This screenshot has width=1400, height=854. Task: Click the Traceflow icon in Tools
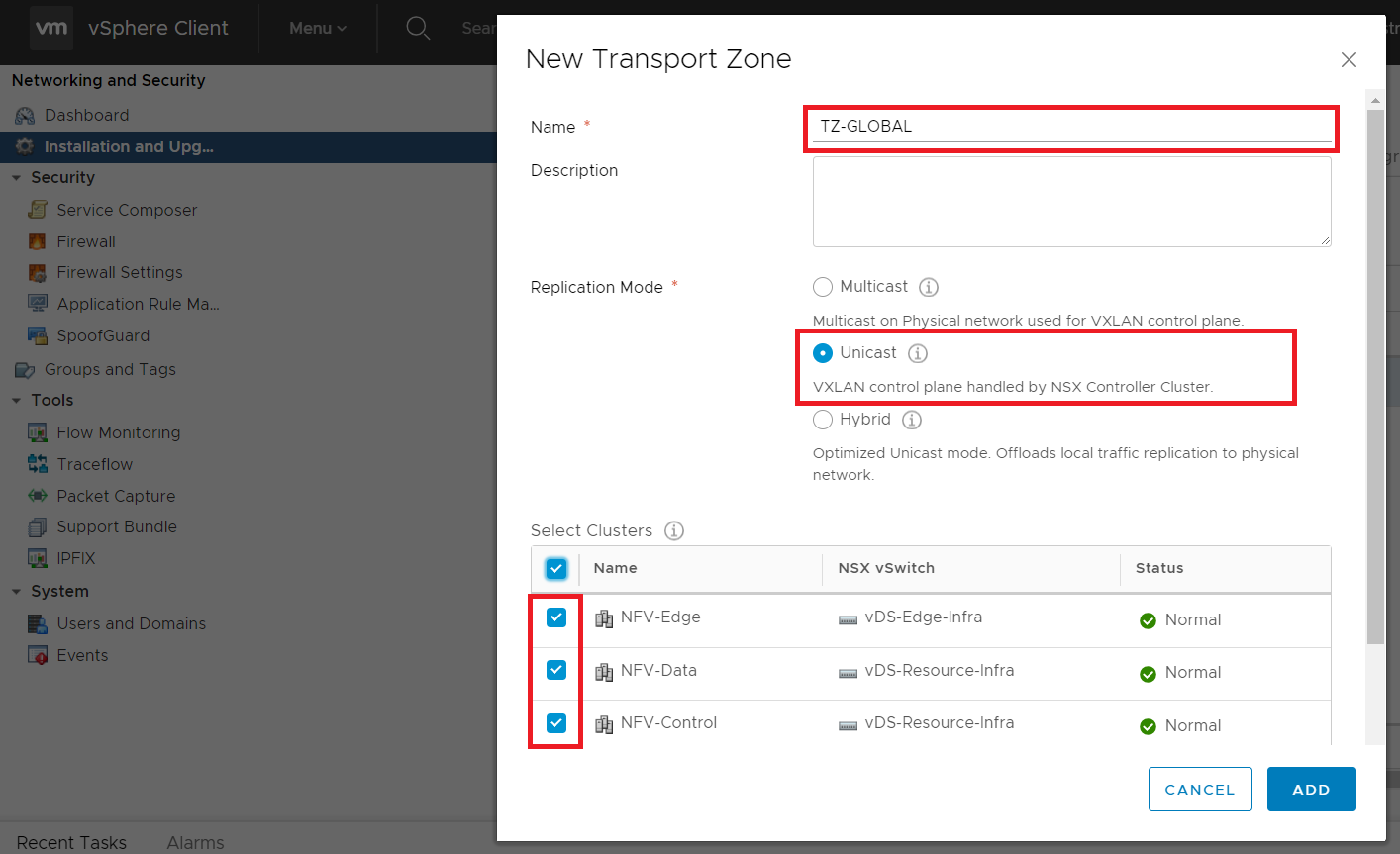pos(38,464)
